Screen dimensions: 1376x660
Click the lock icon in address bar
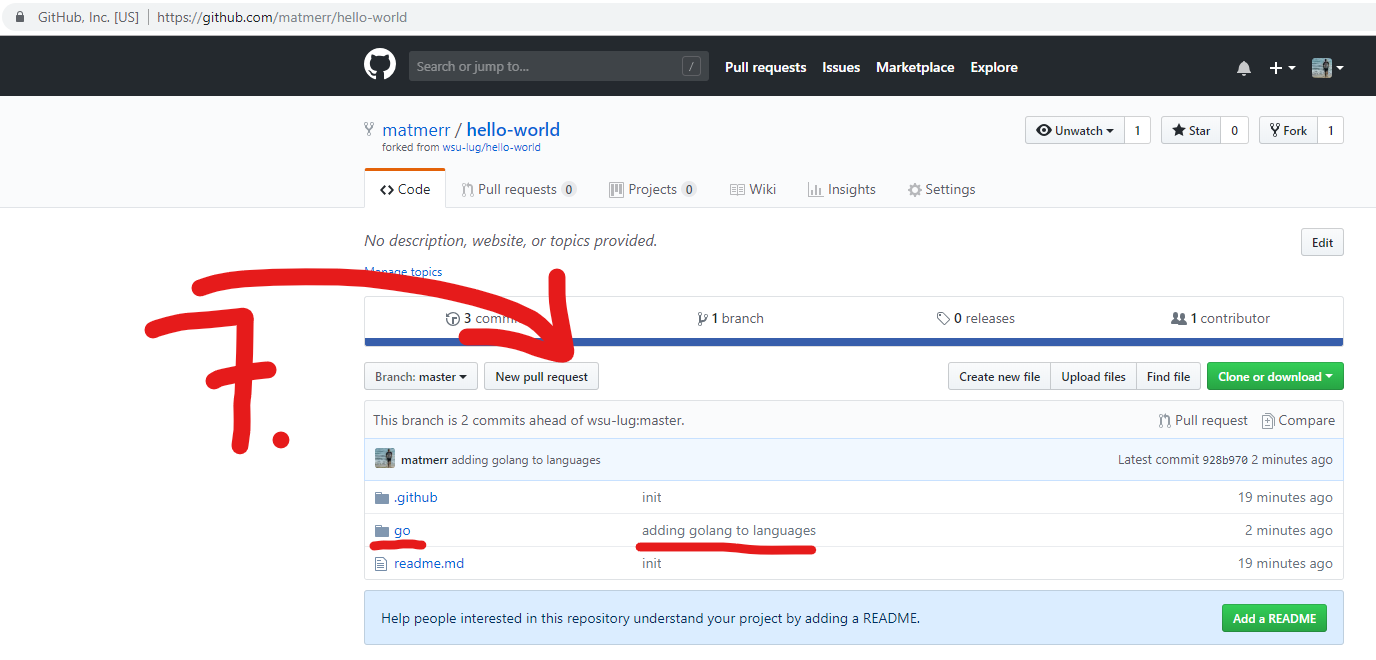tap(19, 17)
